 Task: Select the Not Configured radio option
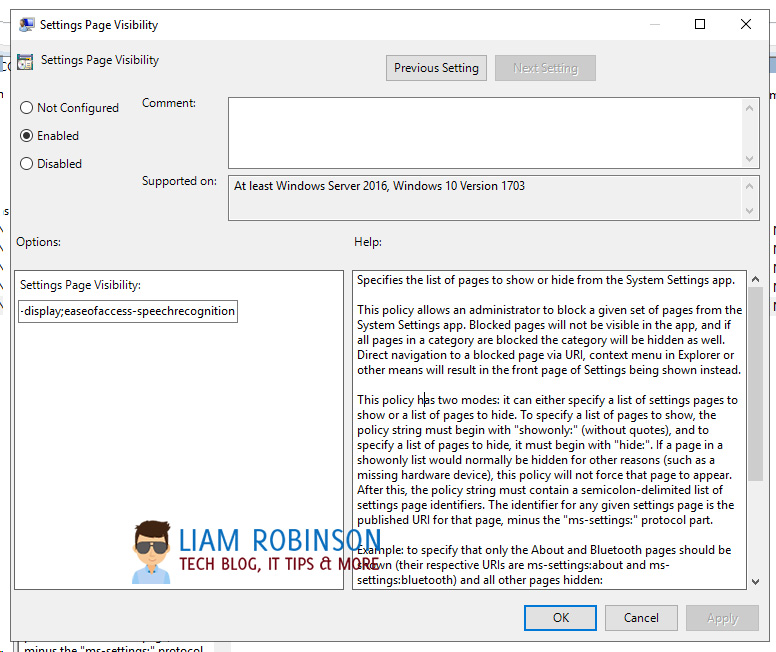[27, 108]
